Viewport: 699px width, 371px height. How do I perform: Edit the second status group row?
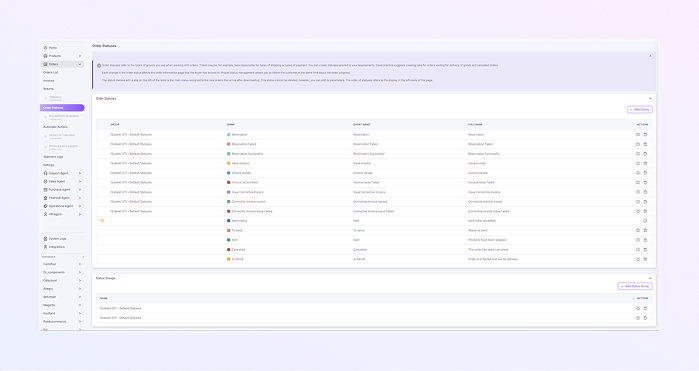(638, 318)
